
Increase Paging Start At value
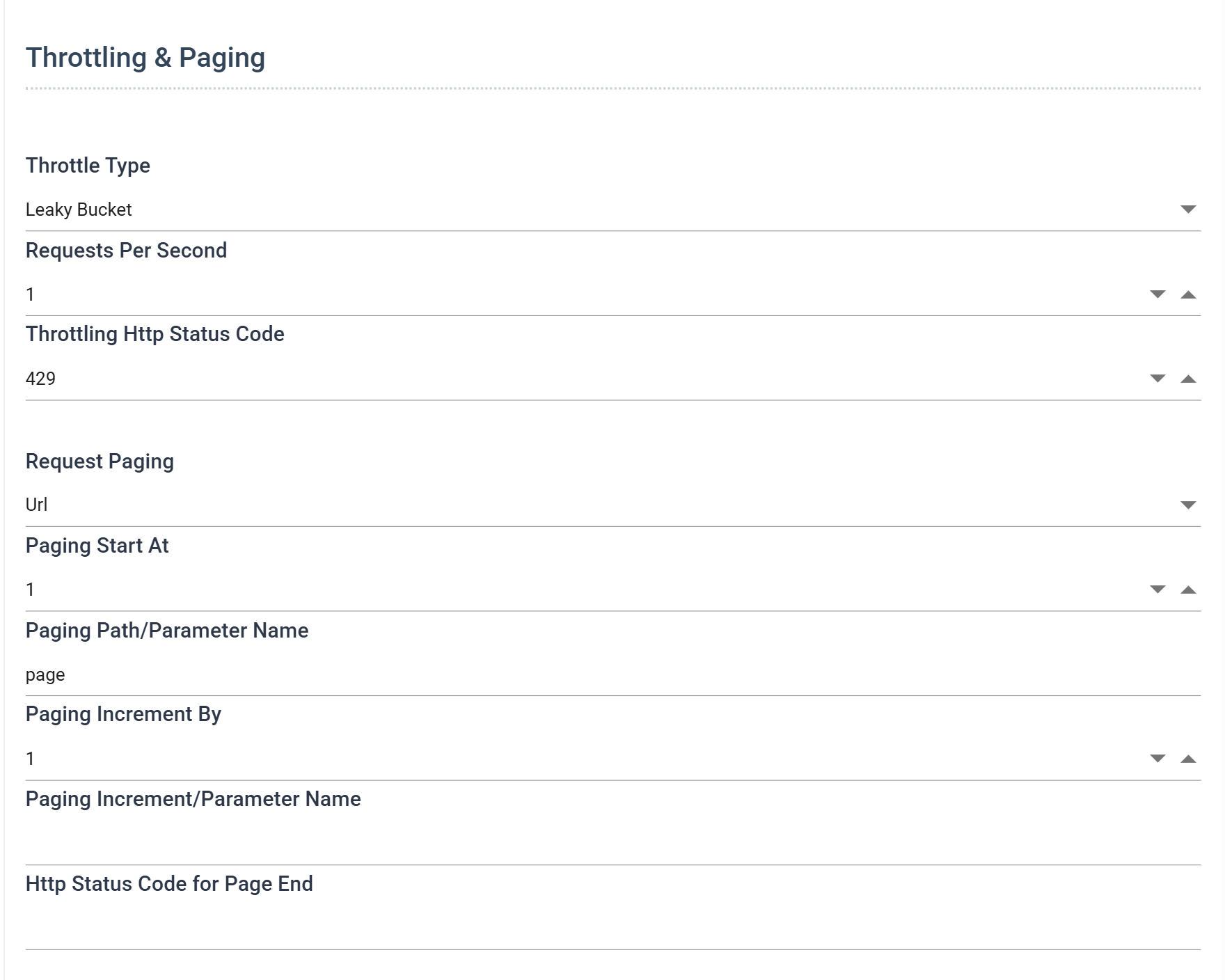pyautogui.click(x=1188, y=590)
